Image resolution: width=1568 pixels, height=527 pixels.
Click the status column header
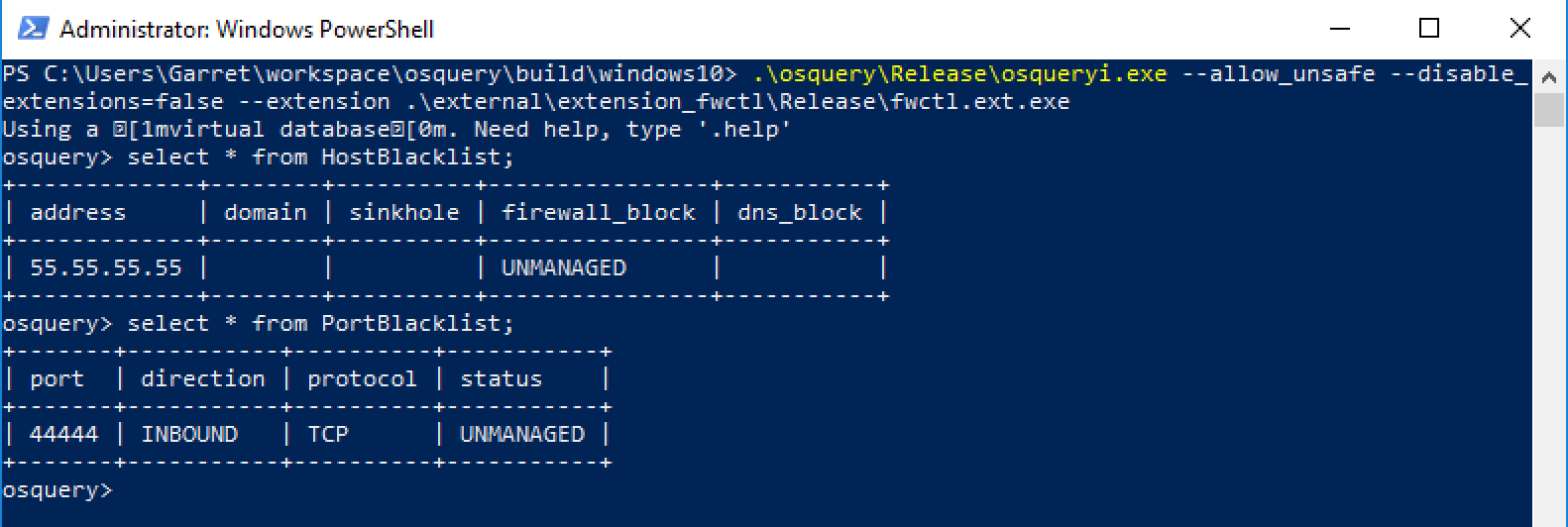(502, 378)
